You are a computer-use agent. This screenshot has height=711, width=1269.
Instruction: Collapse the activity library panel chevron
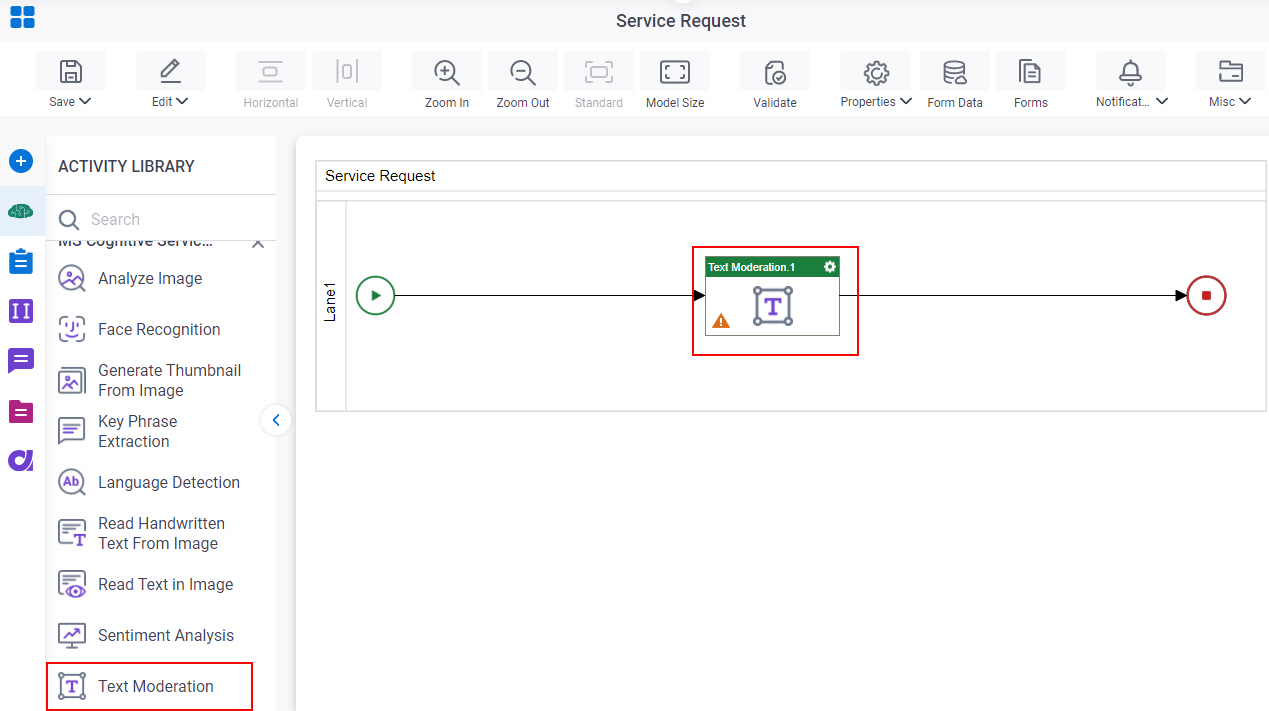coord(276,420)
